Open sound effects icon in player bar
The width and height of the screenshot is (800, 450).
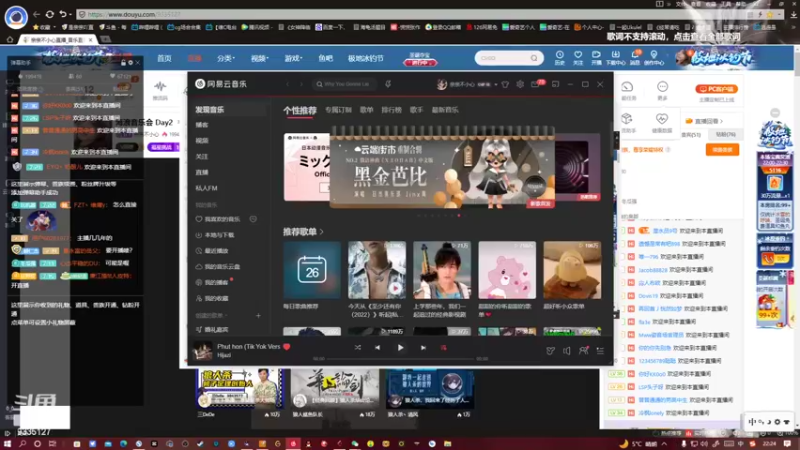tap(550, 351)
